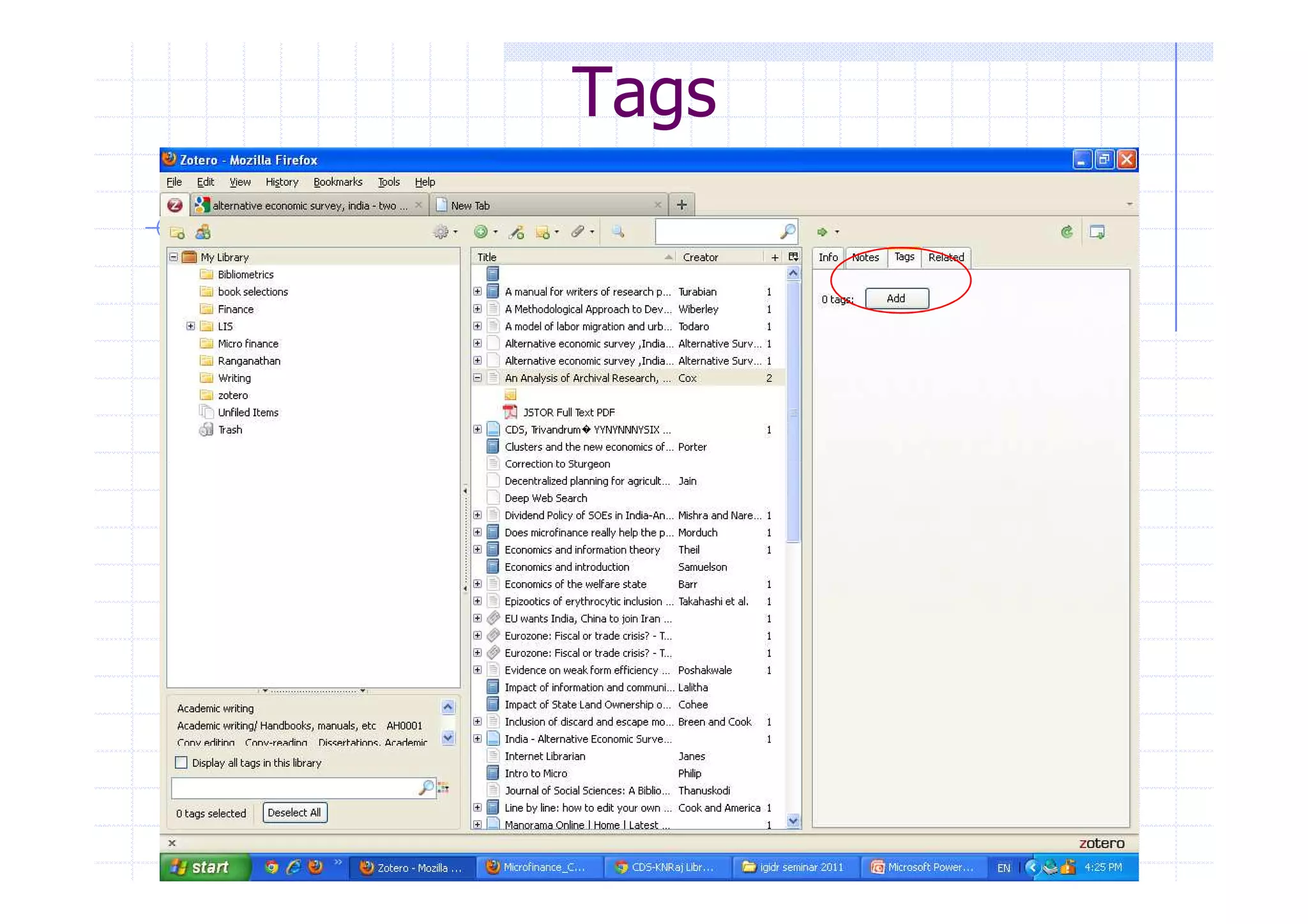Open a new browser tab with plus
1308x924 pixels.
click(x=681, y=205)
